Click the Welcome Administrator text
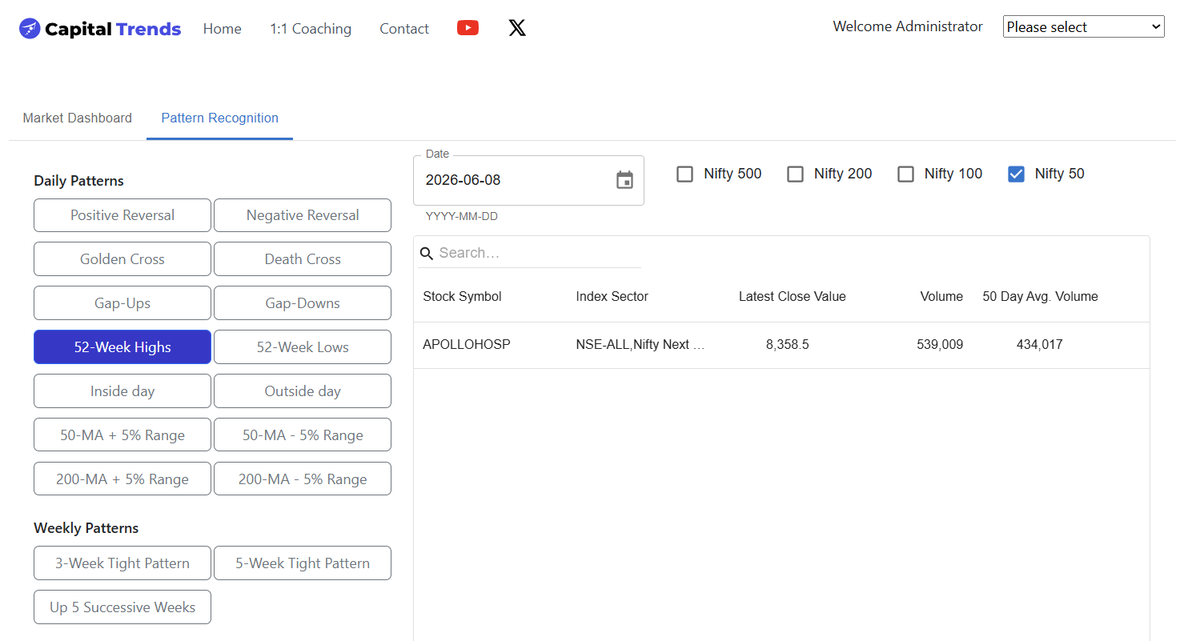Image resolution: width=1200 pixels, height=641 pixels. 908,27
